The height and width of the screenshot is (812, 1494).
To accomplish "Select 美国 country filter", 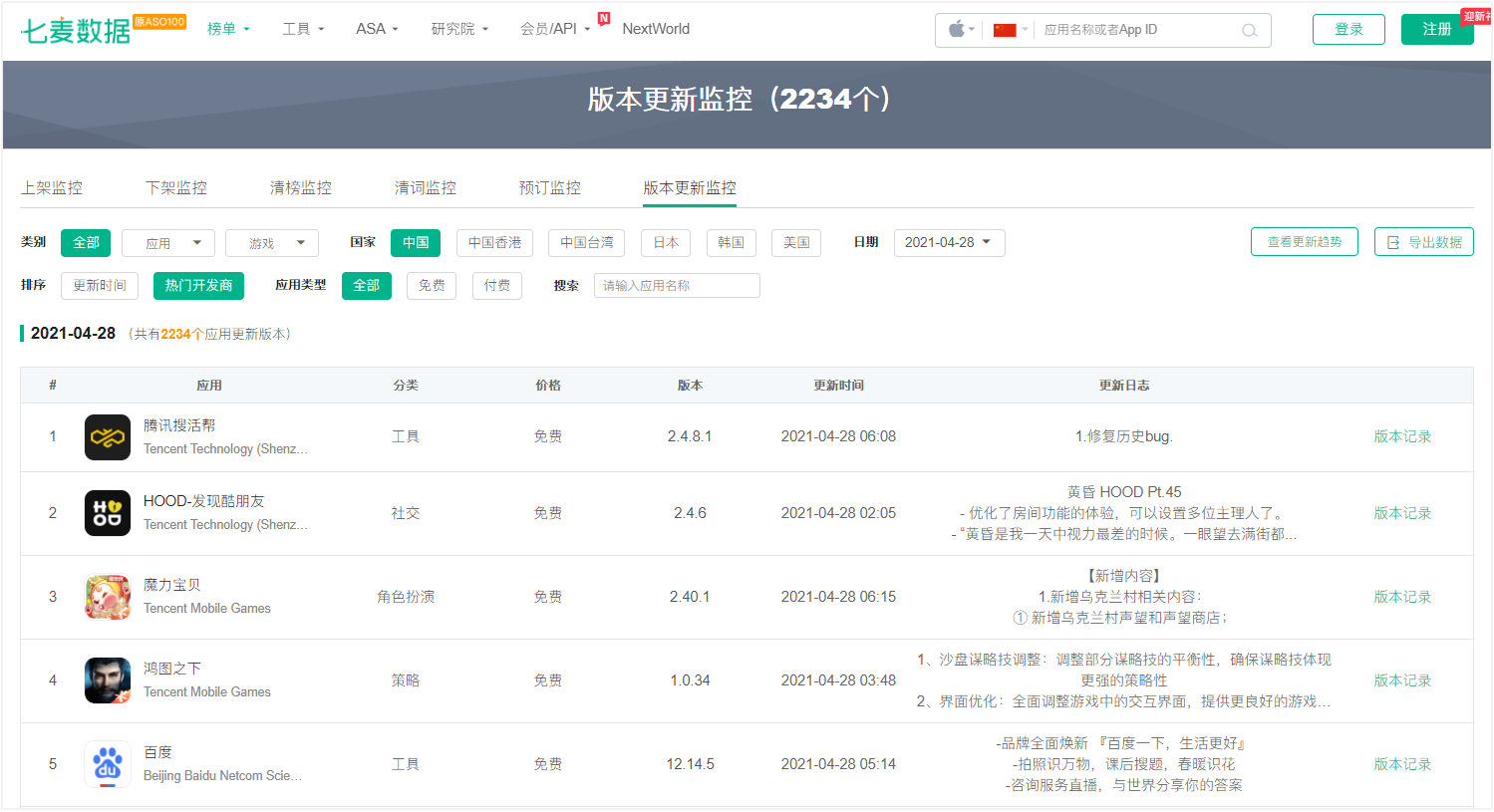I will pos(796,243).
